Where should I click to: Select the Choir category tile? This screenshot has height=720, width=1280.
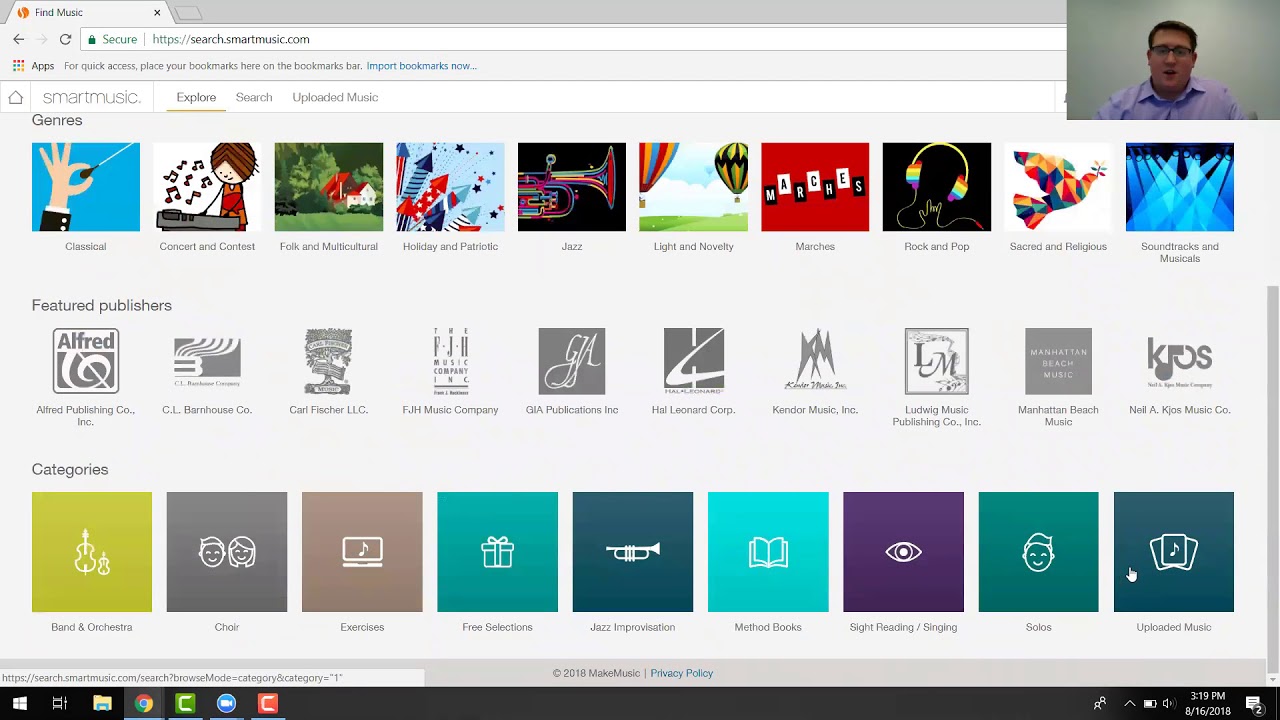(227, 552)
